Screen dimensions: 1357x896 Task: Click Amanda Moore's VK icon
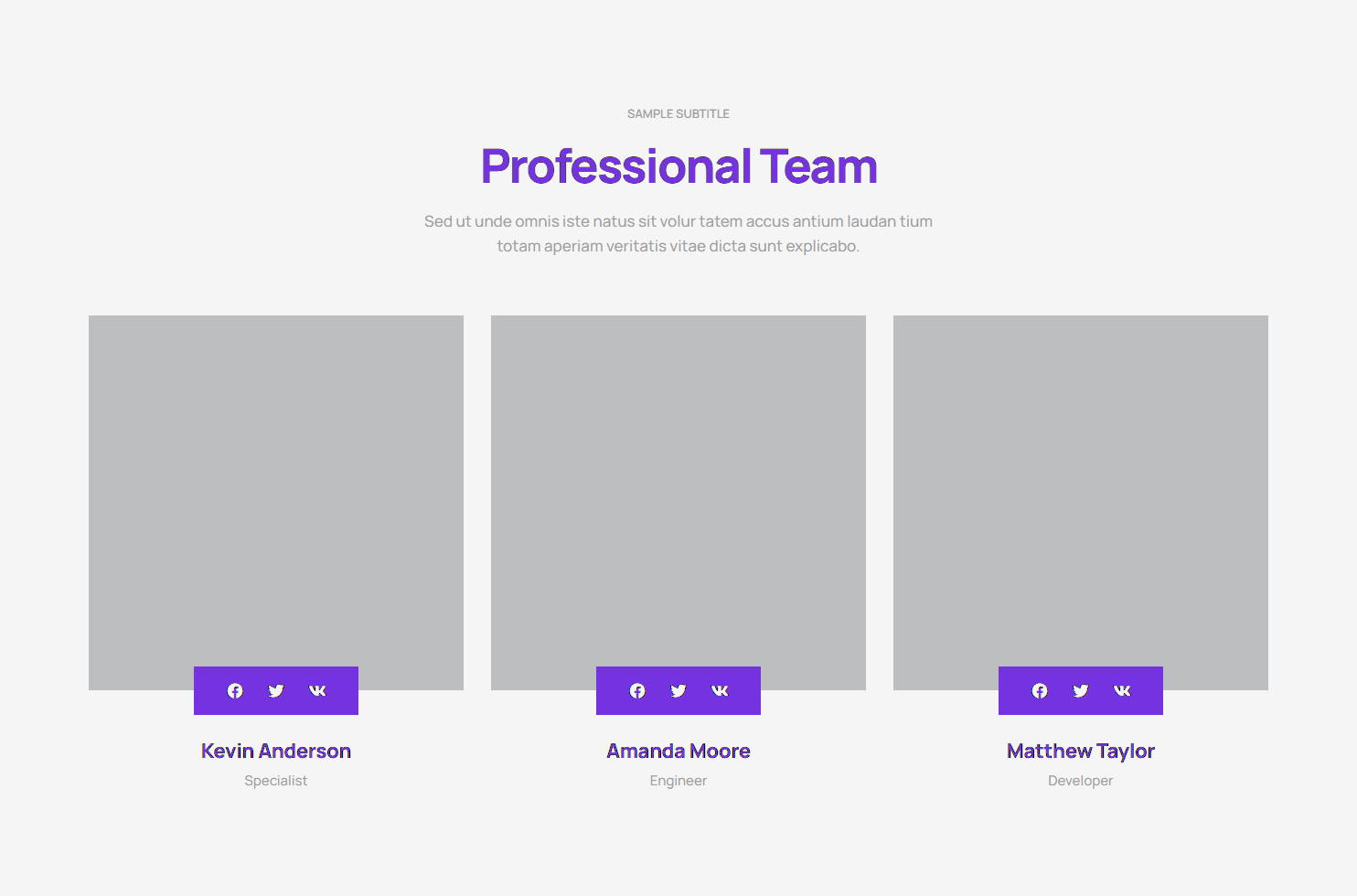click(720, 691)
